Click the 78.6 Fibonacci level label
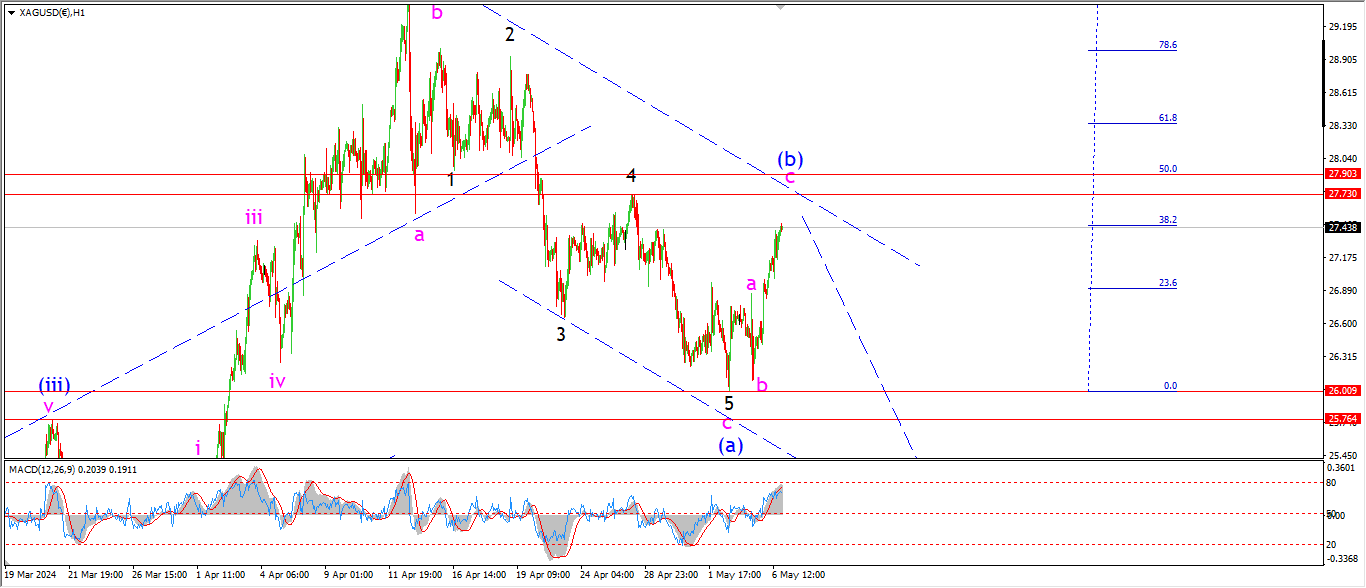 point(1168,45)
